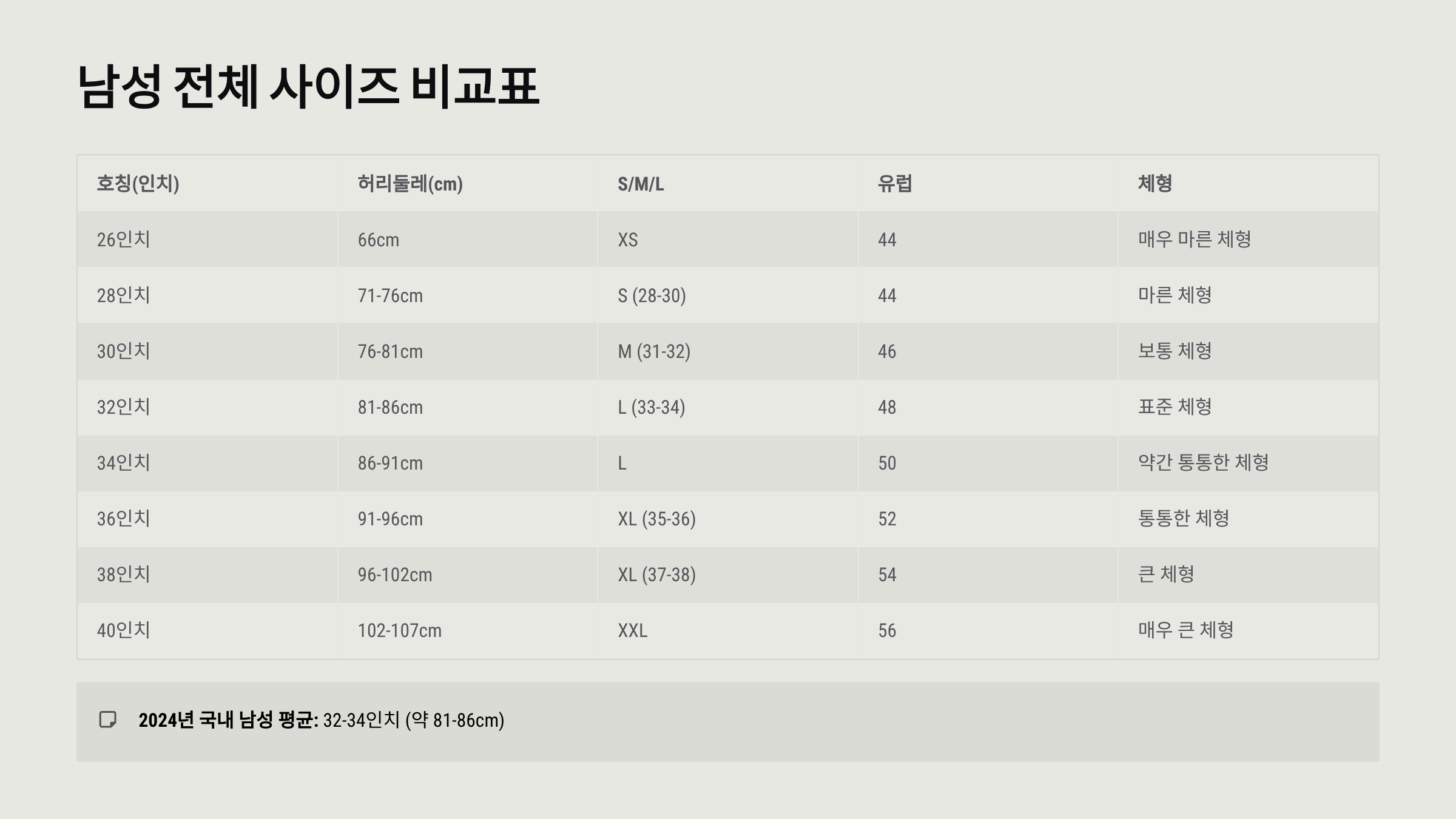This screenshot has height=819, width=1456.
Task: Click the 체형 column header
Action: (1154, 183)
